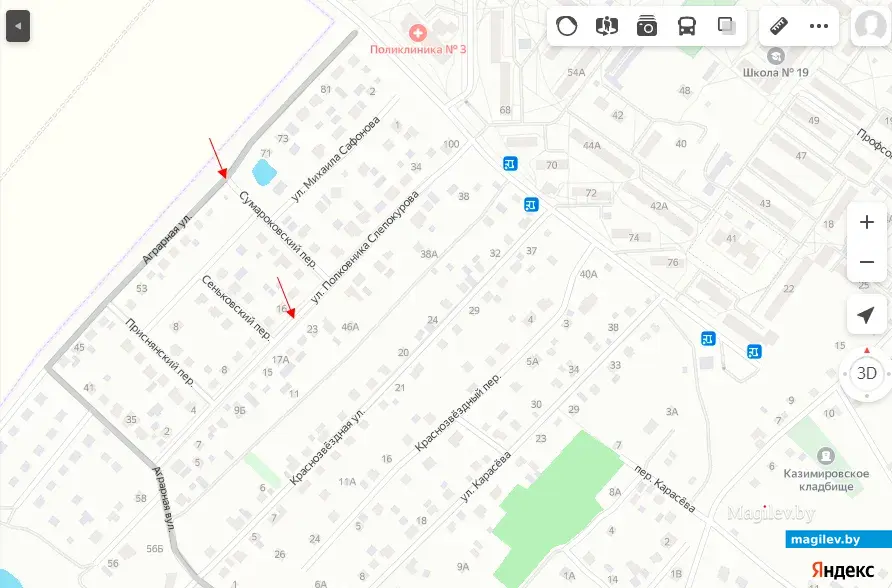Toggle 3D tilt view control
892x588 pixels.
tap(866, 374)
